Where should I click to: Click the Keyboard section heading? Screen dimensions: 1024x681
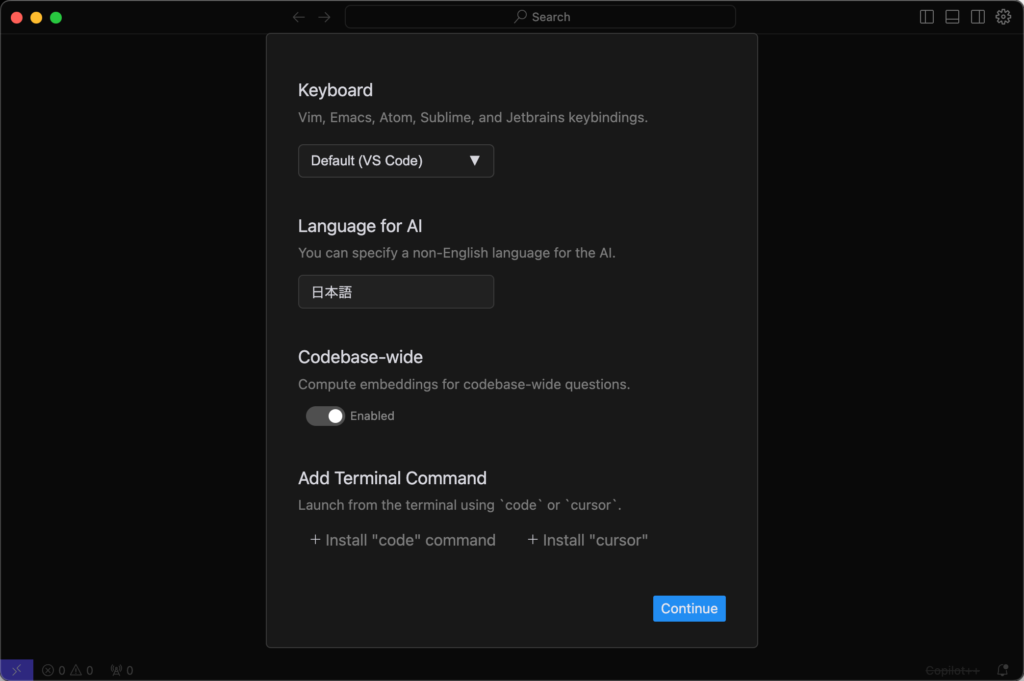(x=335, y=90)
